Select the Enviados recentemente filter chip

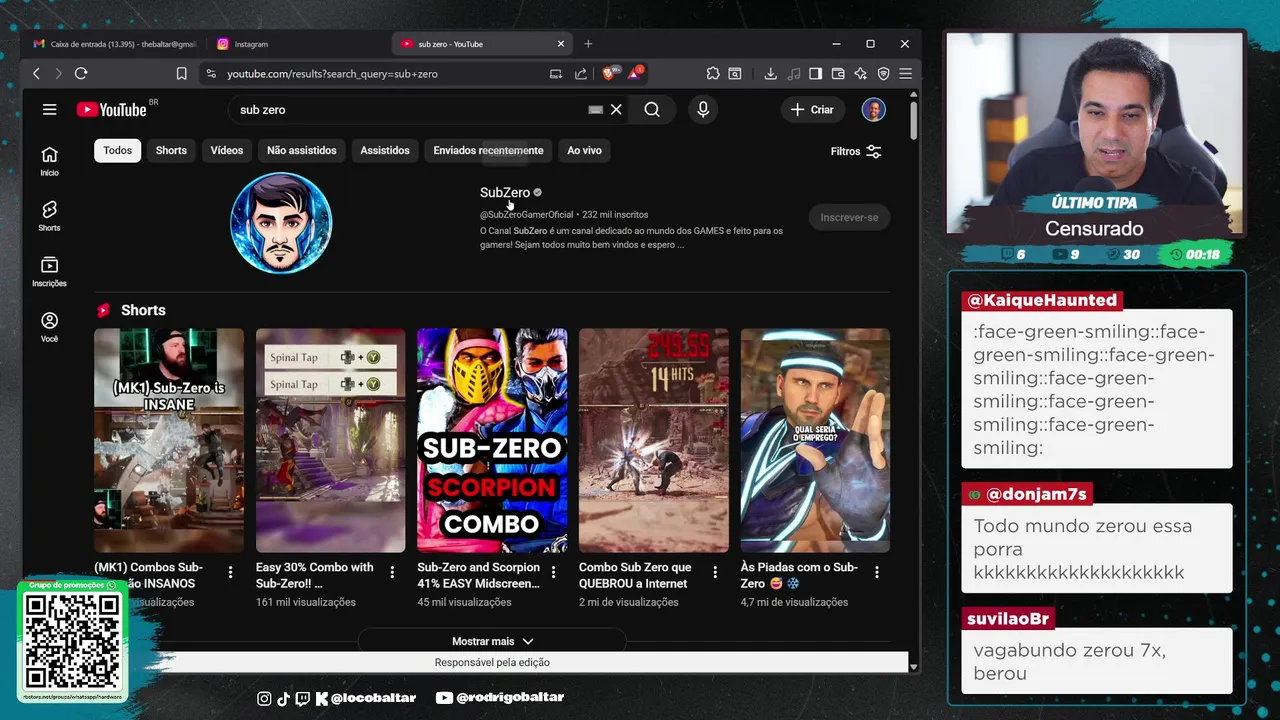(488, 150)
